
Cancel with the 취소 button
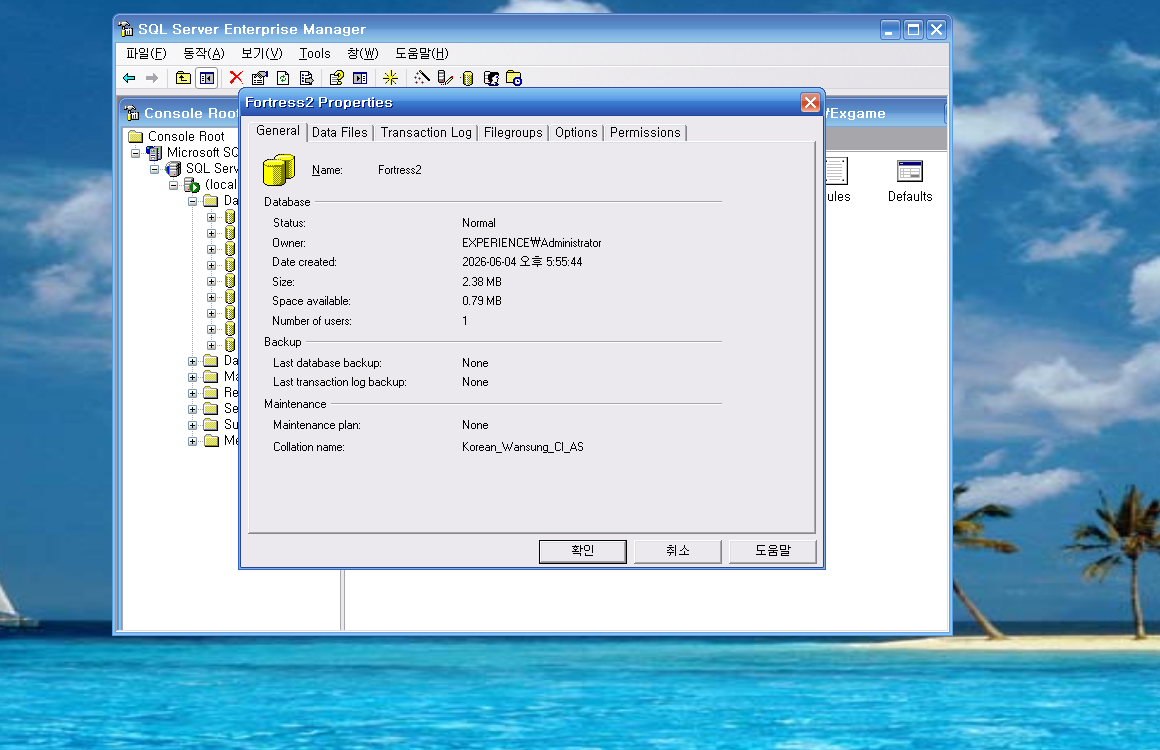(678, 551)
